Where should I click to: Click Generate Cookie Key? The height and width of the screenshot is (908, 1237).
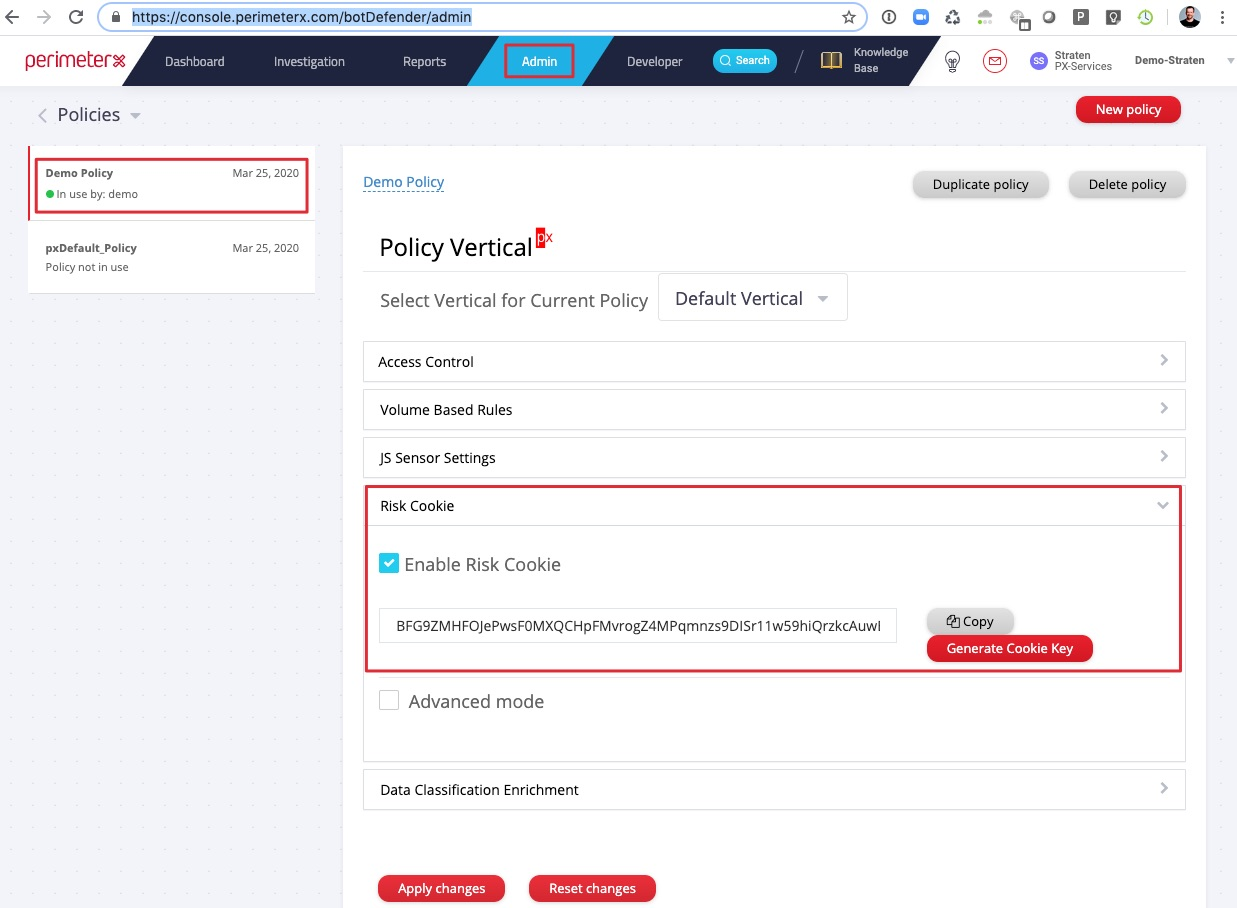(1009, 648)
